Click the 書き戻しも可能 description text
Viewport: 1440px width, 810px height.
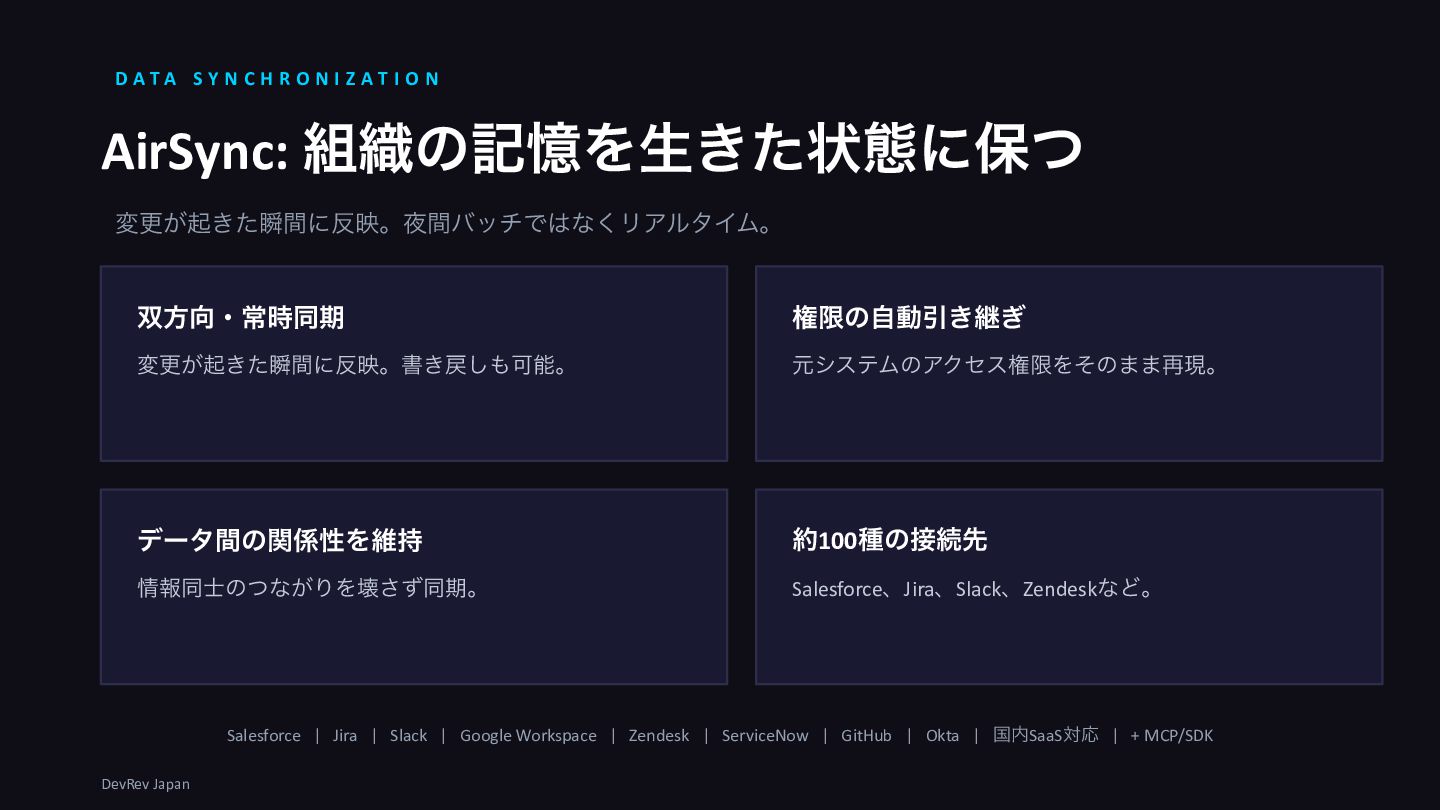coord(354,365)
